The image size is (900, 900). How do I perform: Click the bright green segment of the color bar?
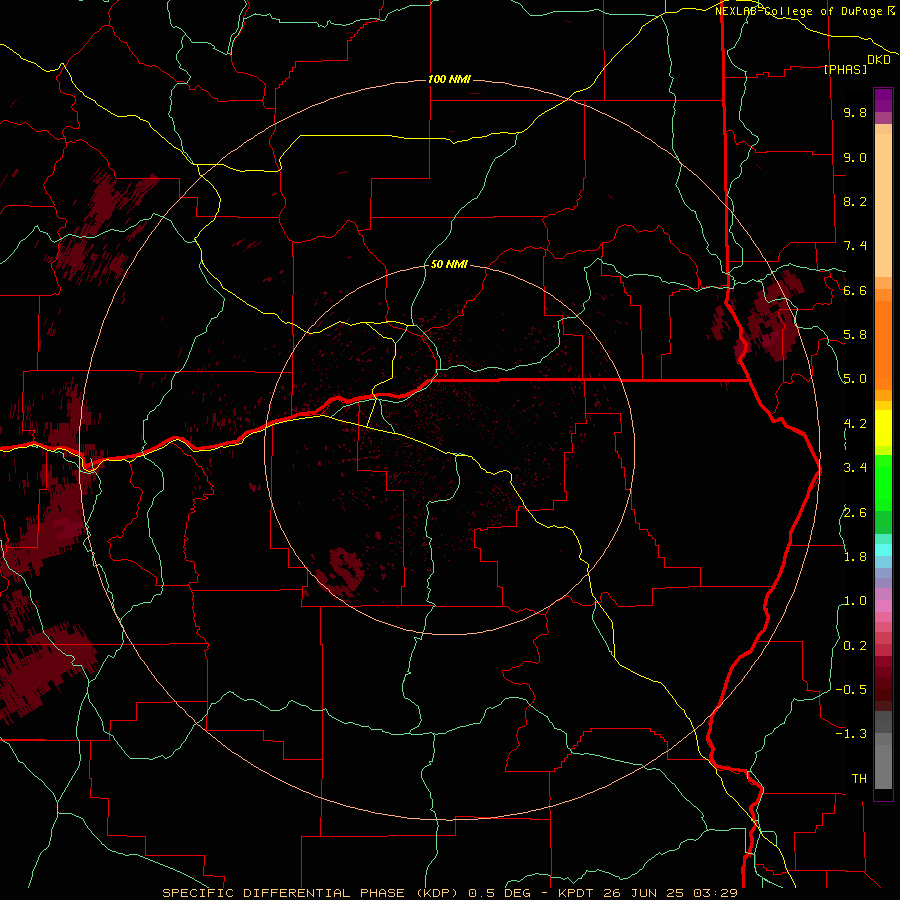point(883,482)
